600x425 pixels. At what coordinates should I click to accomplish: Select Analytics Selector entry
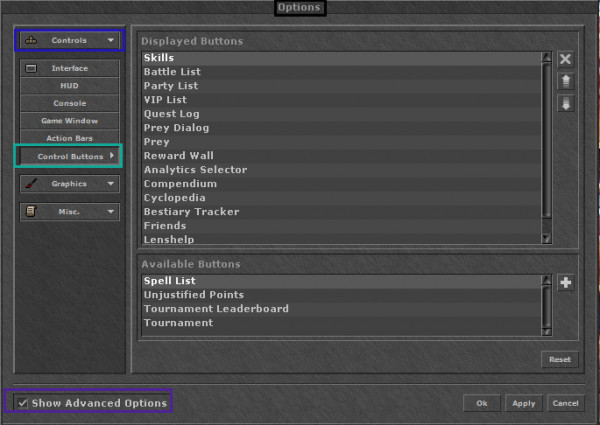341,170
